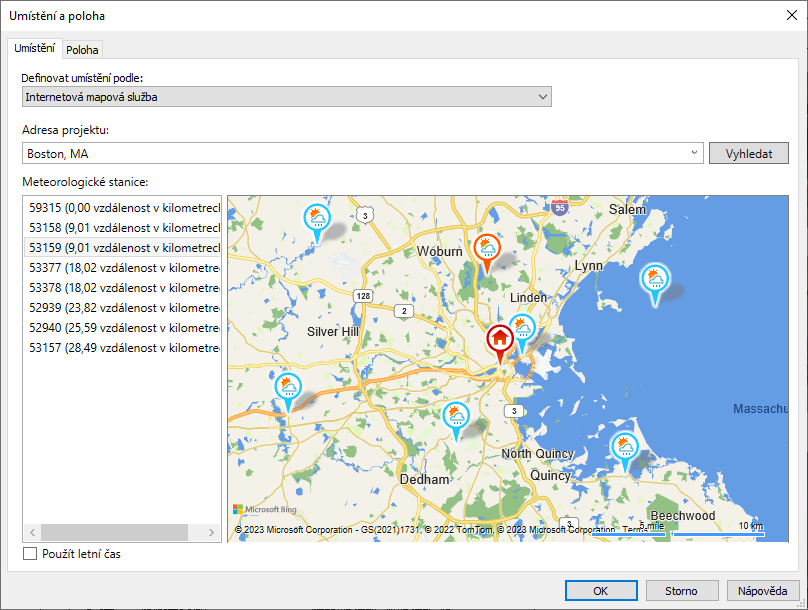
Task: Click the Interstate 95 shield on map
Action: (x=560, y=207)
